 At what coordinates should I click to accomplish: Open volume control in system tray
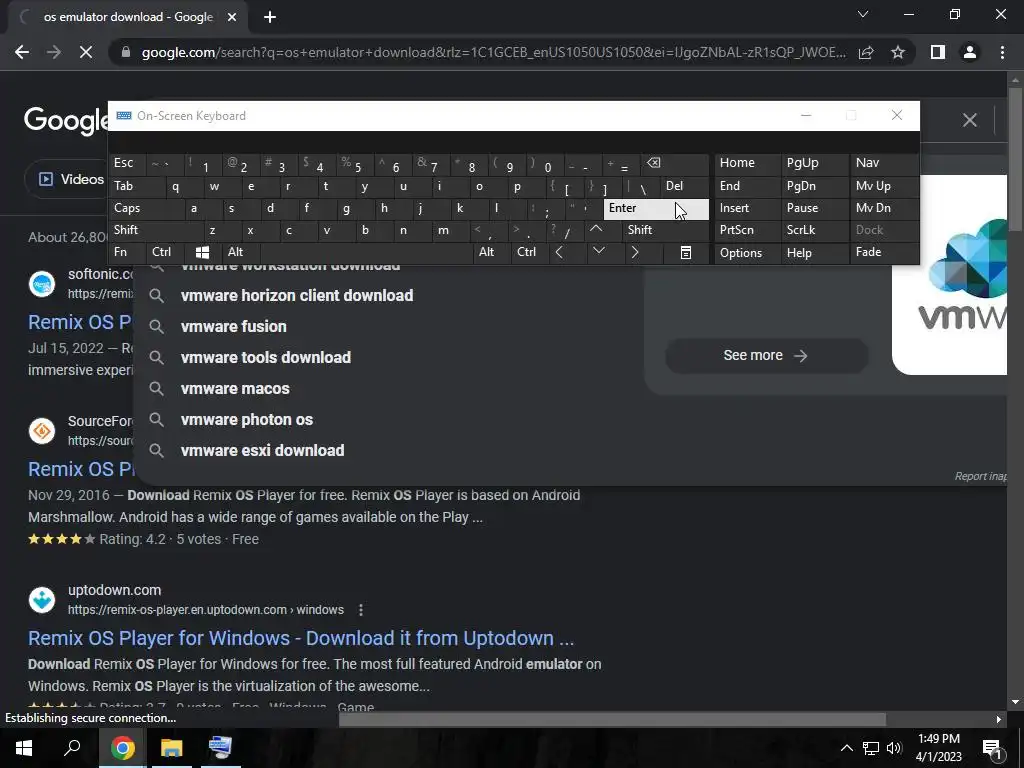894,748
